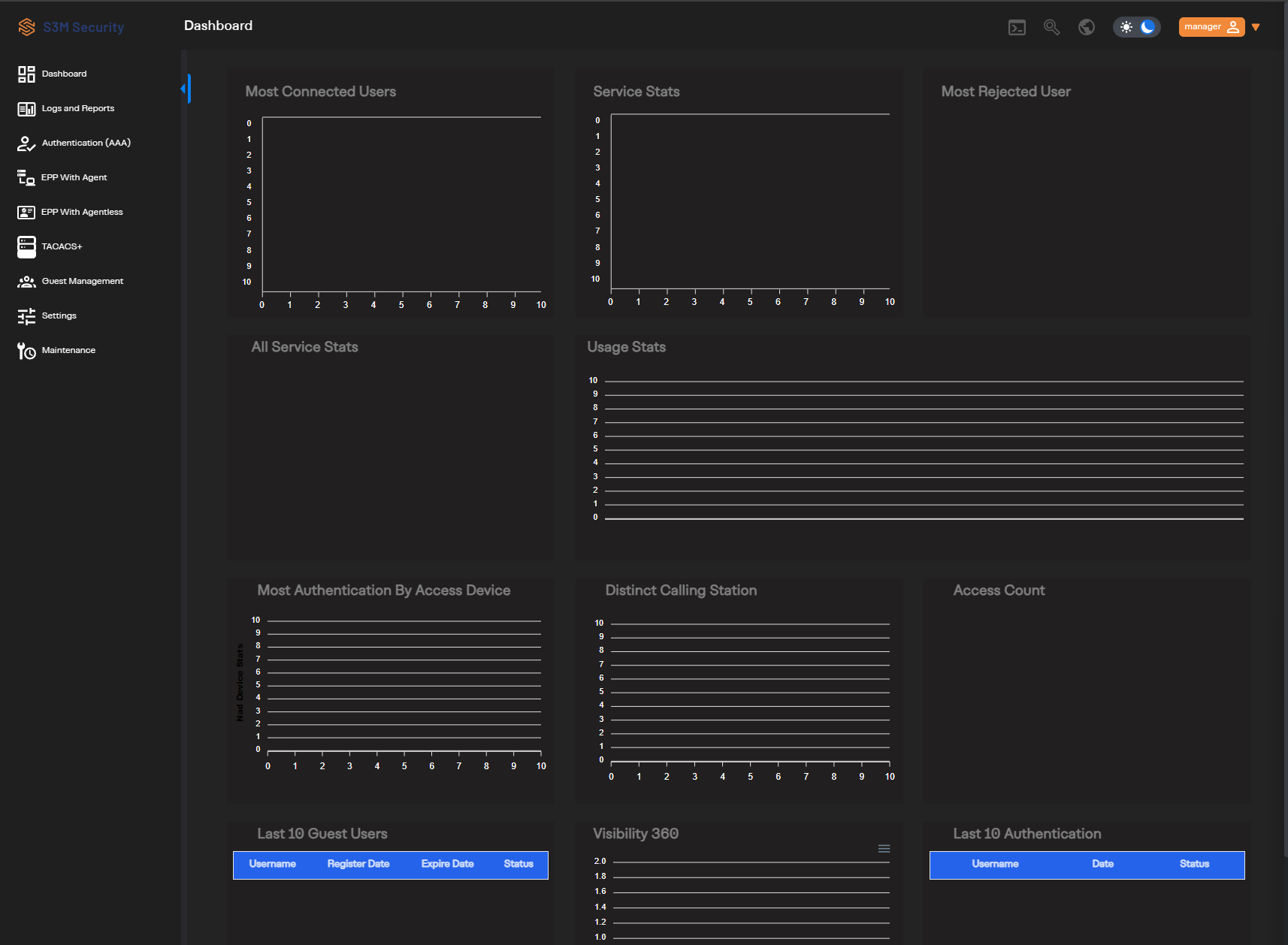
Task: Open the Dashboard sidebar icon
Action: tap(26, 74)
